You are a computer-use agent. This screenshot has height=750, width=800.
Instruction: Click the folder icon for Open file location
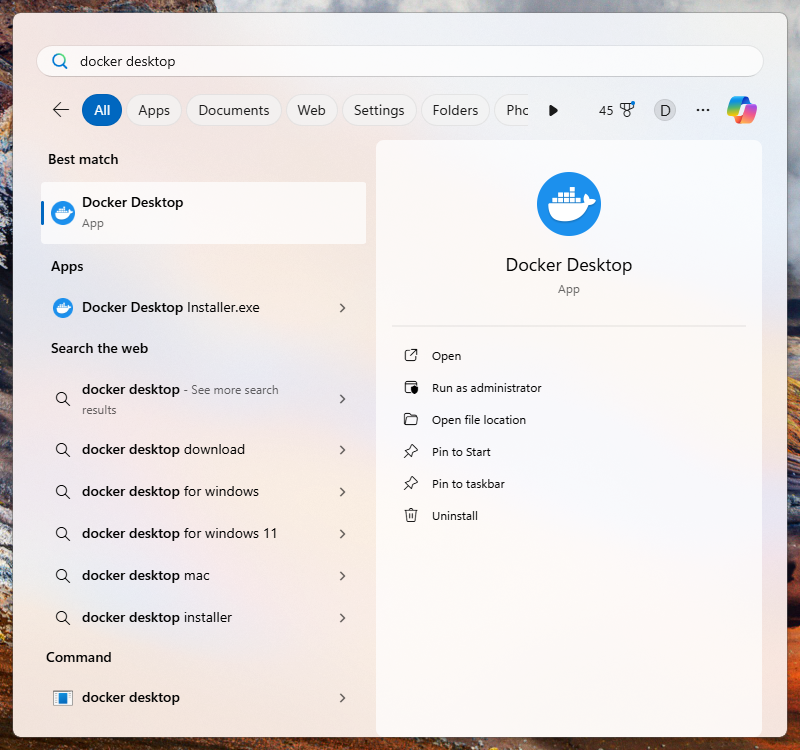point(411,420)
